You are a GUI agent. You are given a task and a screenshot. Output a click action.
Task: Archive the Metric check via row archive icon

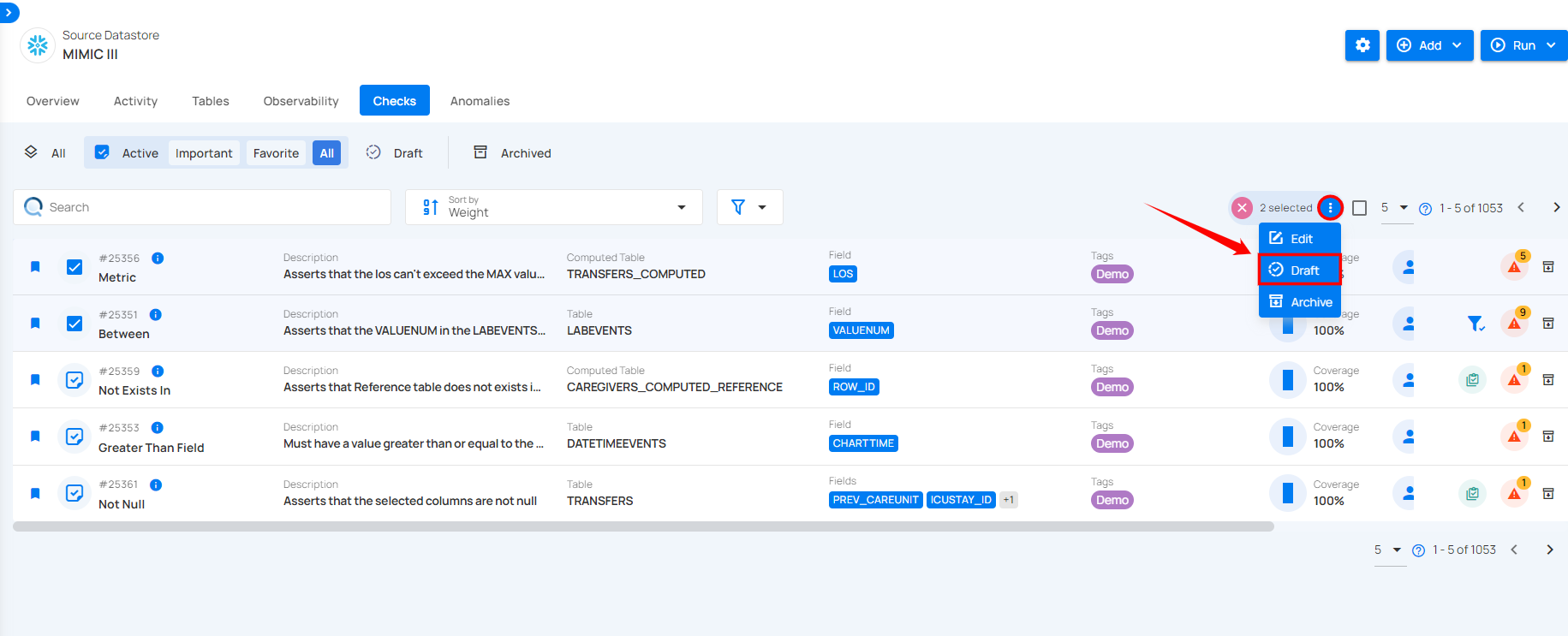[1548, 267]
